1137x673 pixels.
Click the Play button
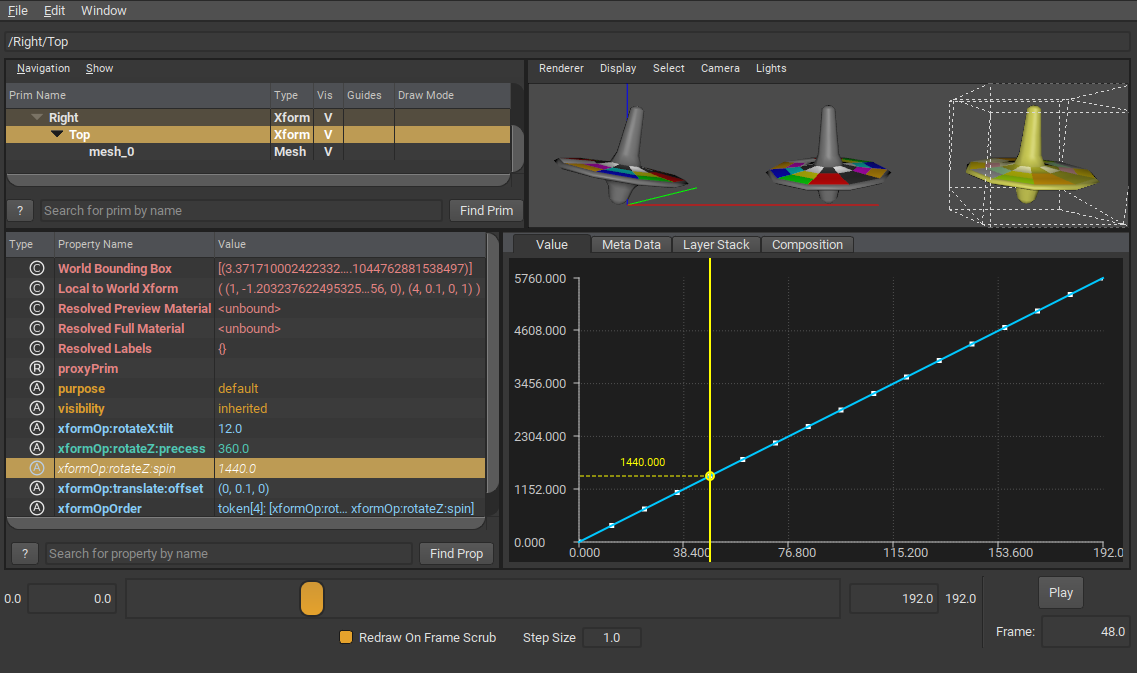click(x=1060, y=592)
